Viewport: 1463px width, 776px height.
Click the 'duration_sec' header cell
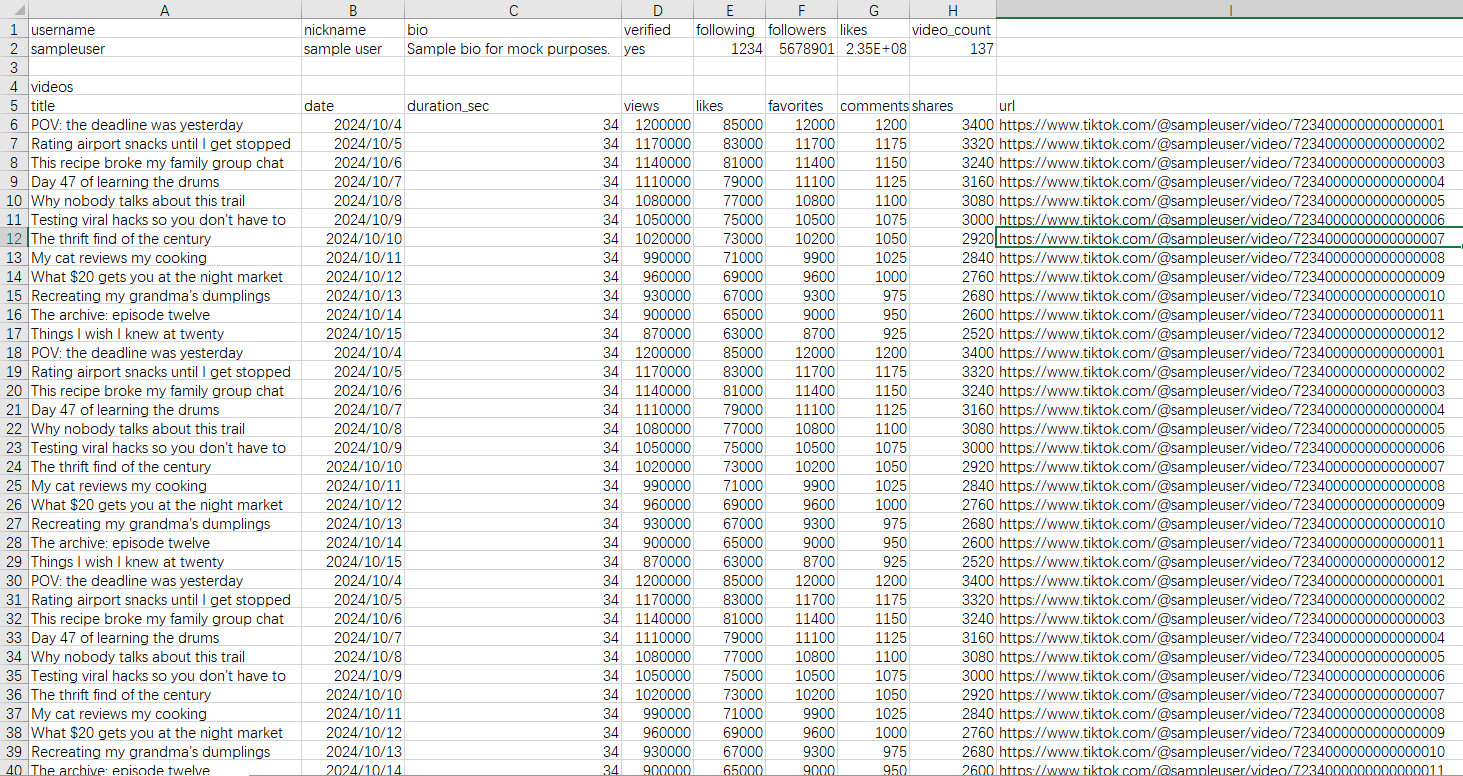click(513, 106)
